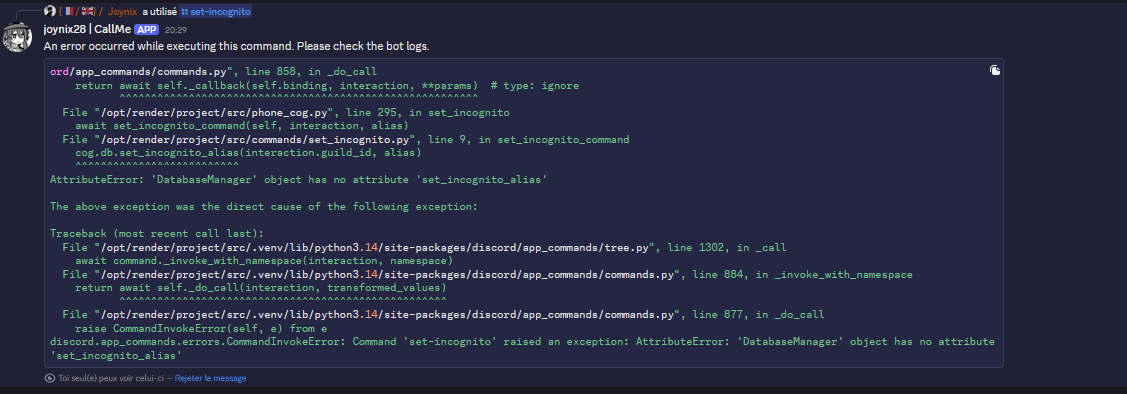
Task: Copy the traceback code block
Action: (995, 70)
